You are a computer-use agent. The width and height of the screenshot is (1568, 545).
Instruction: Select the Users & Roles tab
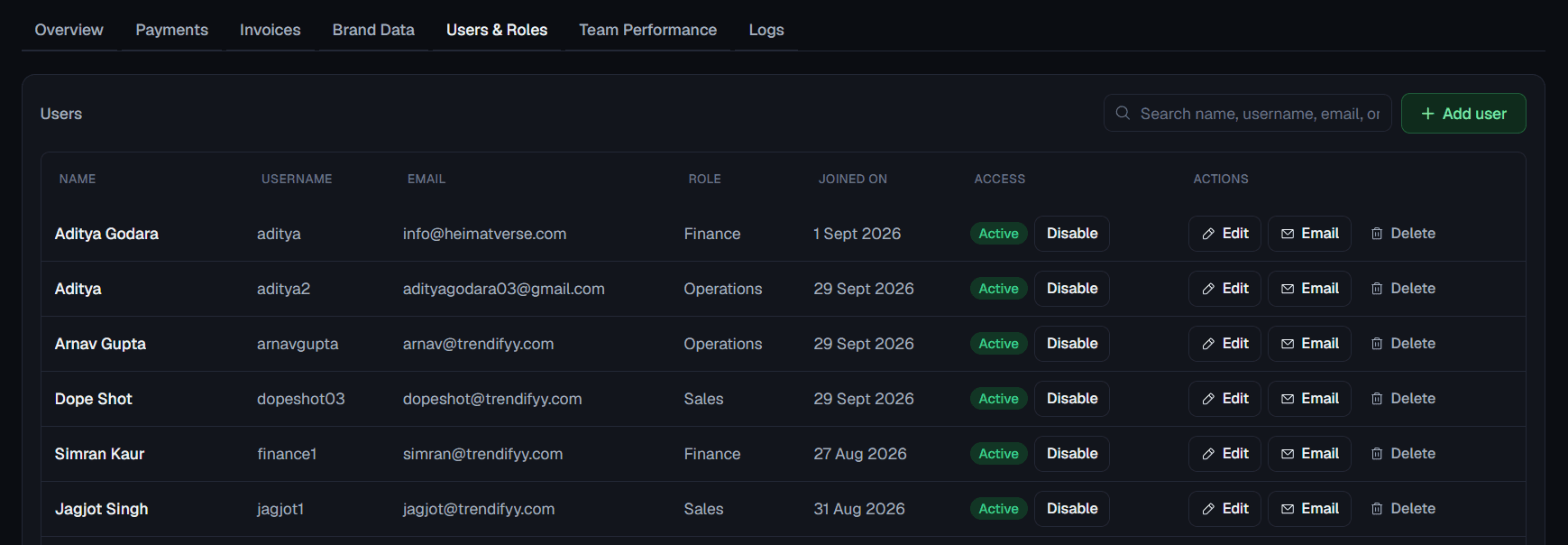click(x=497, y=30)
